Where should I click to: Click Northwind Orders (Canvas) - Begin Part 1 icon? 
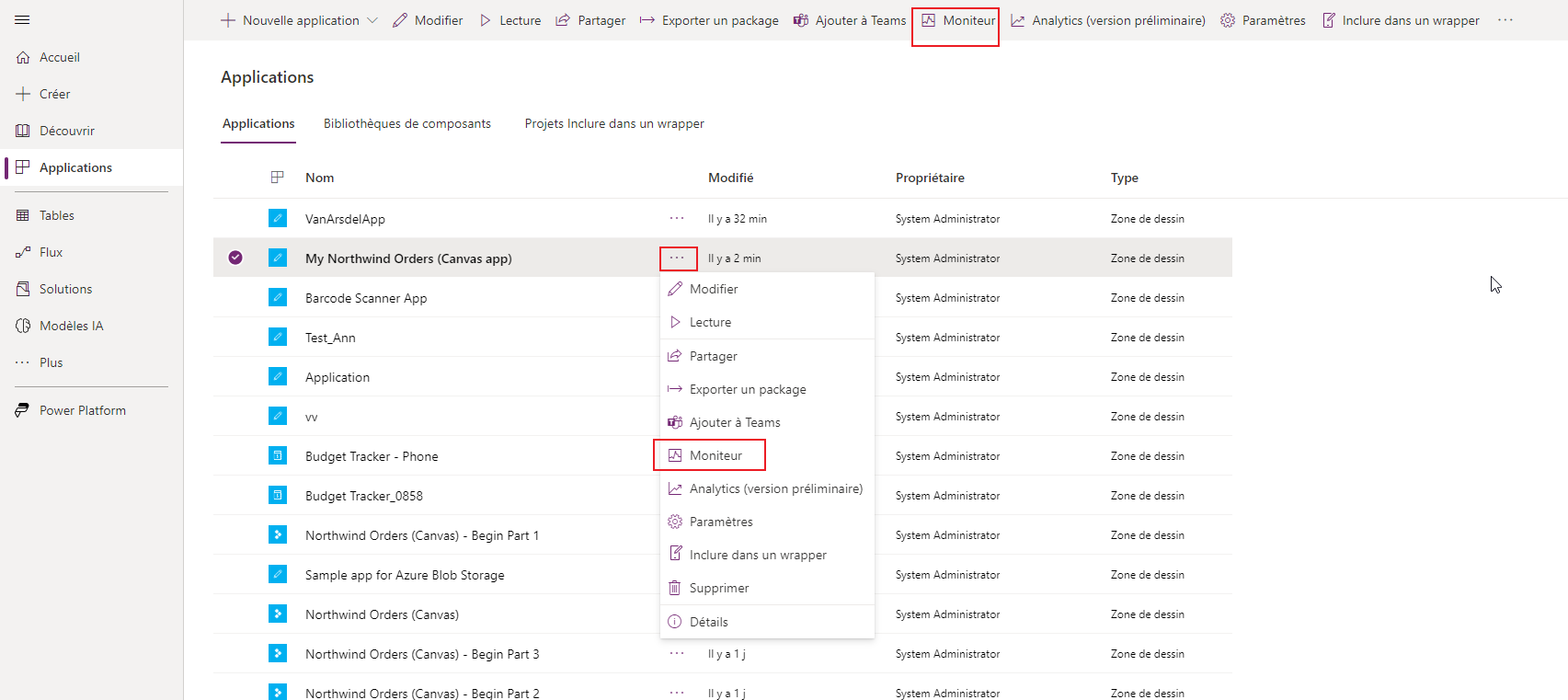point(278,534)
